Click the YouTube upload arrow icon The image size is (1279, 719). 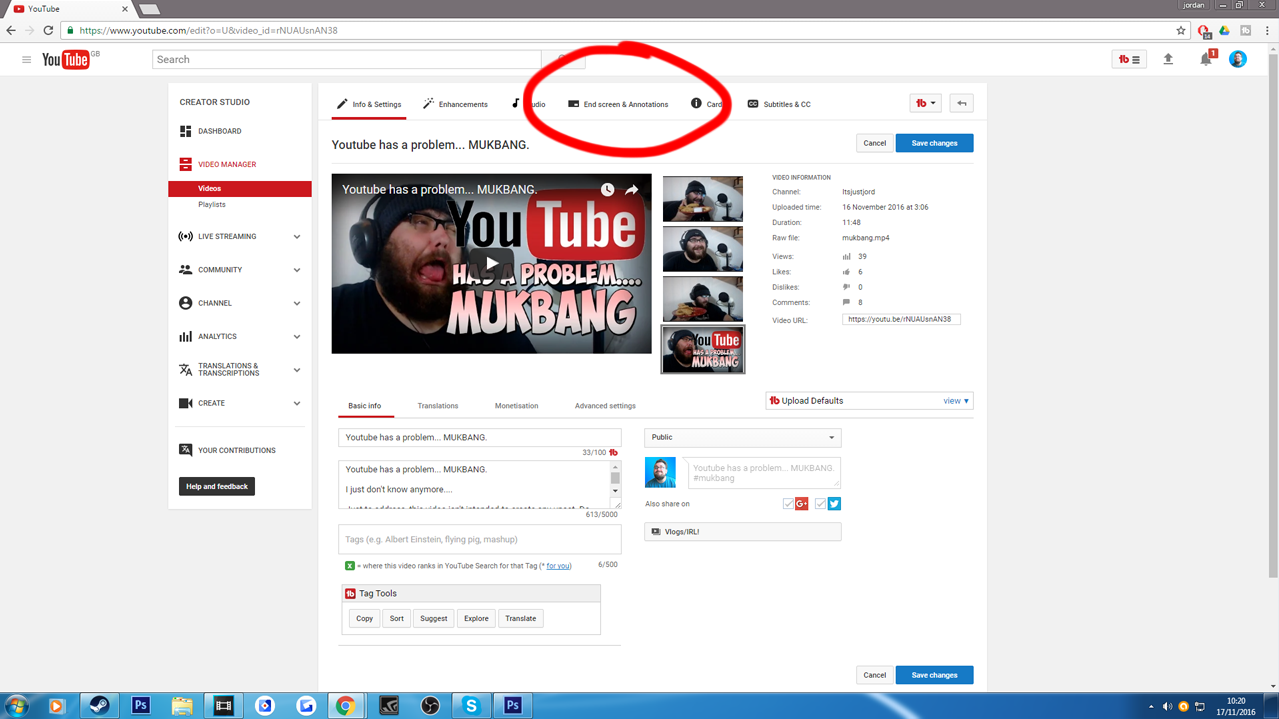pos(1167,60)
